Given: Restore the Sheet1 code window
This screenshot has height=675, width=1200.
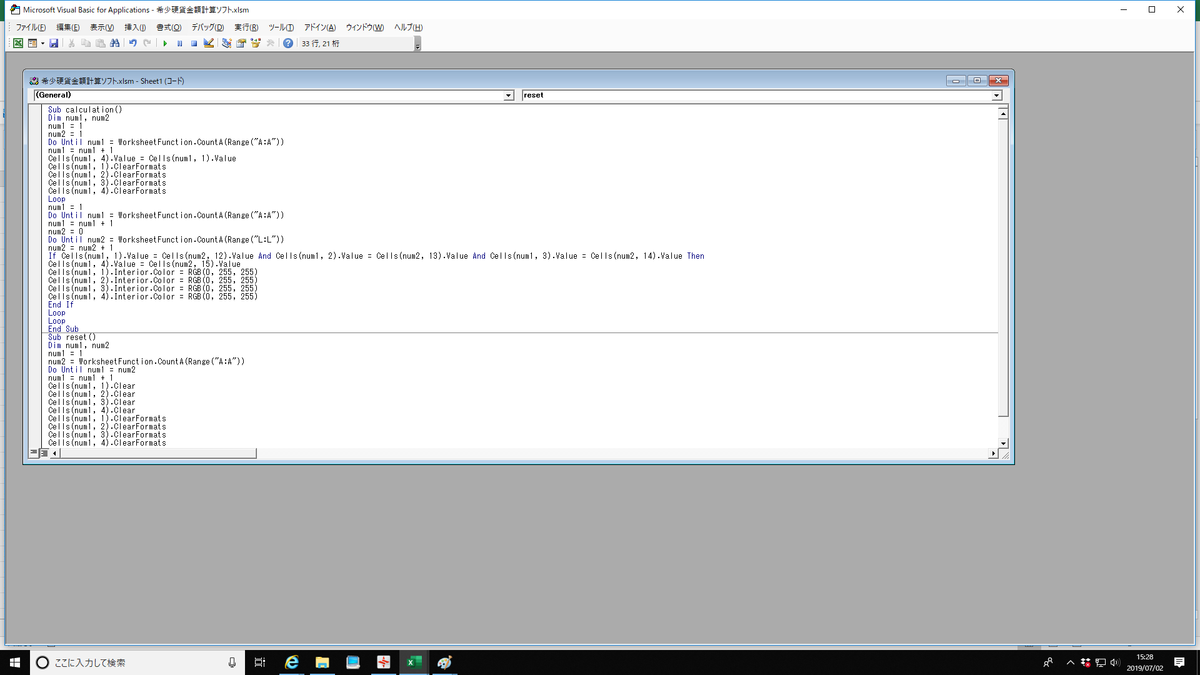Looking at the screenshot, I should point(976,81).
